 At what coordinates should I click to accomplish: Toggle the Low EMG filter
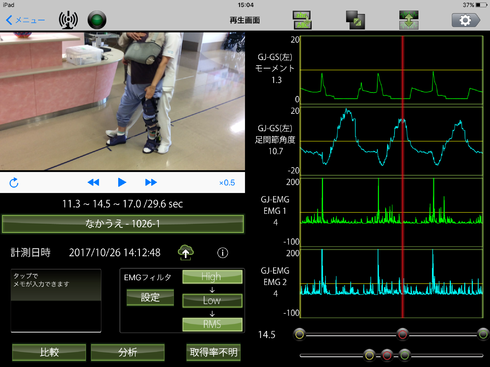[212, 300]
